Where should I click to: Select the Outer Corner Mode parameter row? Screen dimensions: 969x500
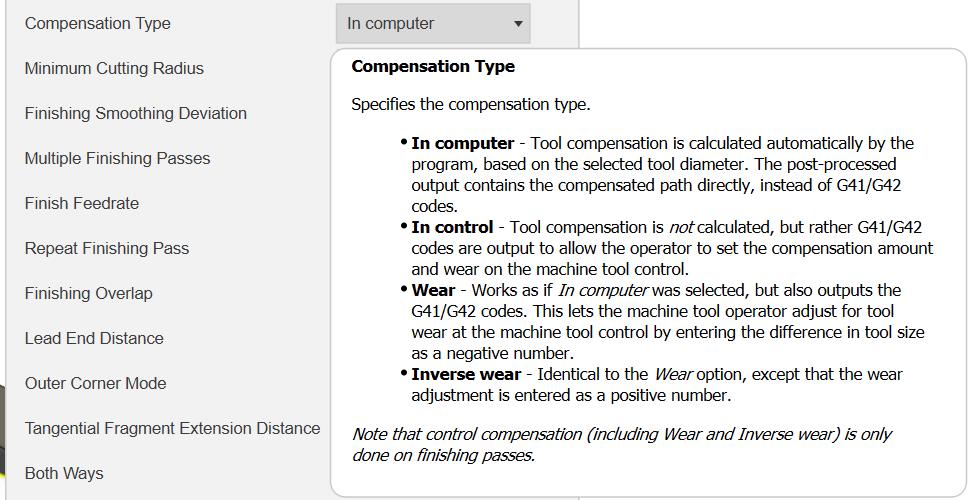point(95,383)
